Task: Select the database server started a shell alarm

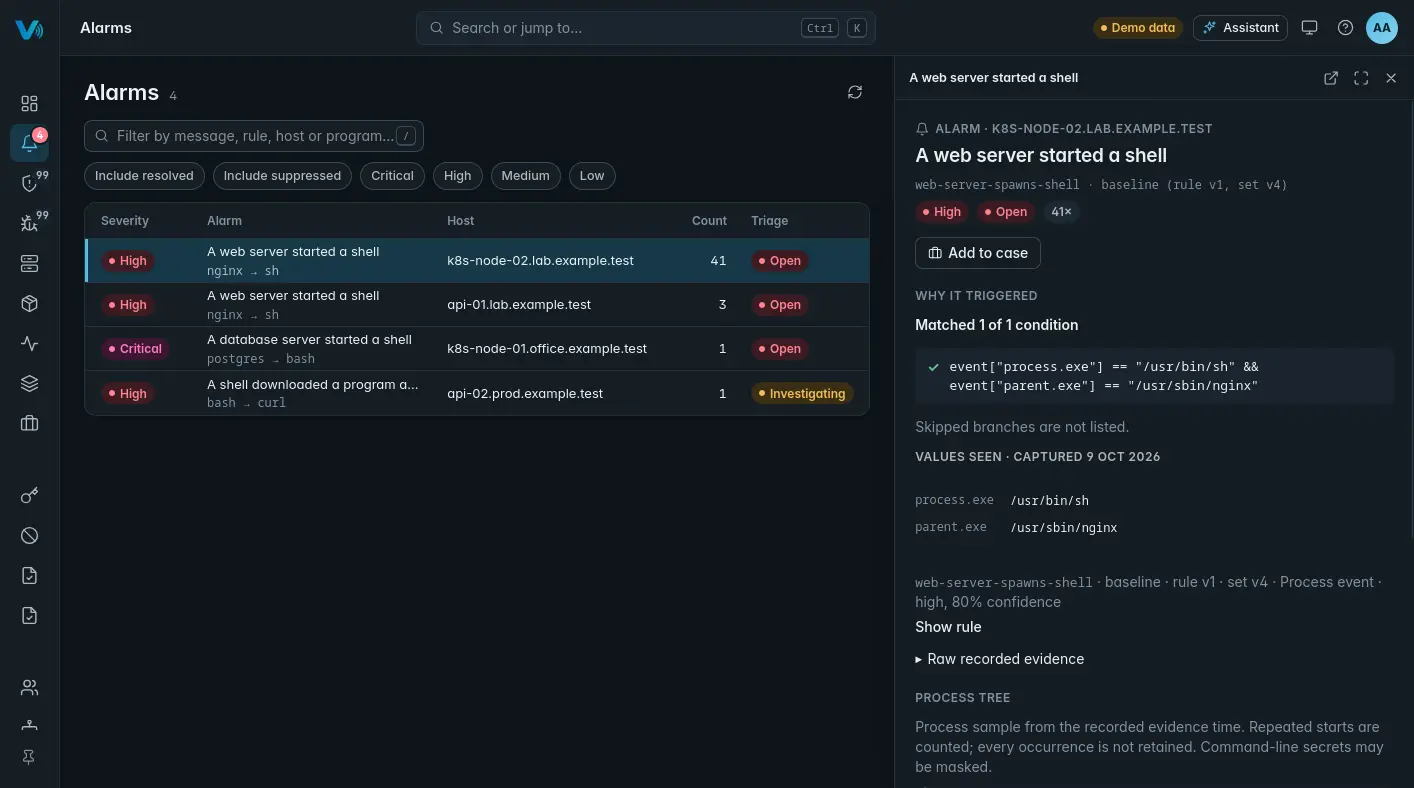Action: click(477, 349)
